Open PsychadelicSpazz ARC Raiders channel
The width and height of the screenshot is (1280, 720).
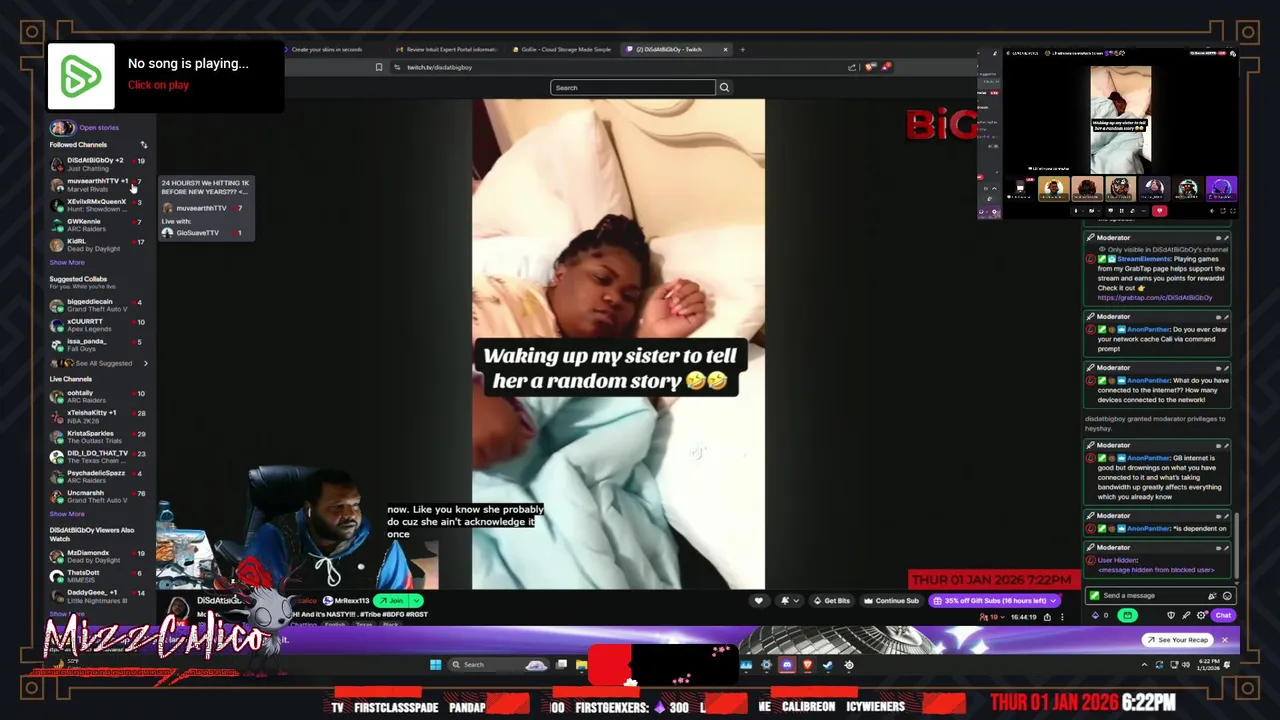coord(98,477)
